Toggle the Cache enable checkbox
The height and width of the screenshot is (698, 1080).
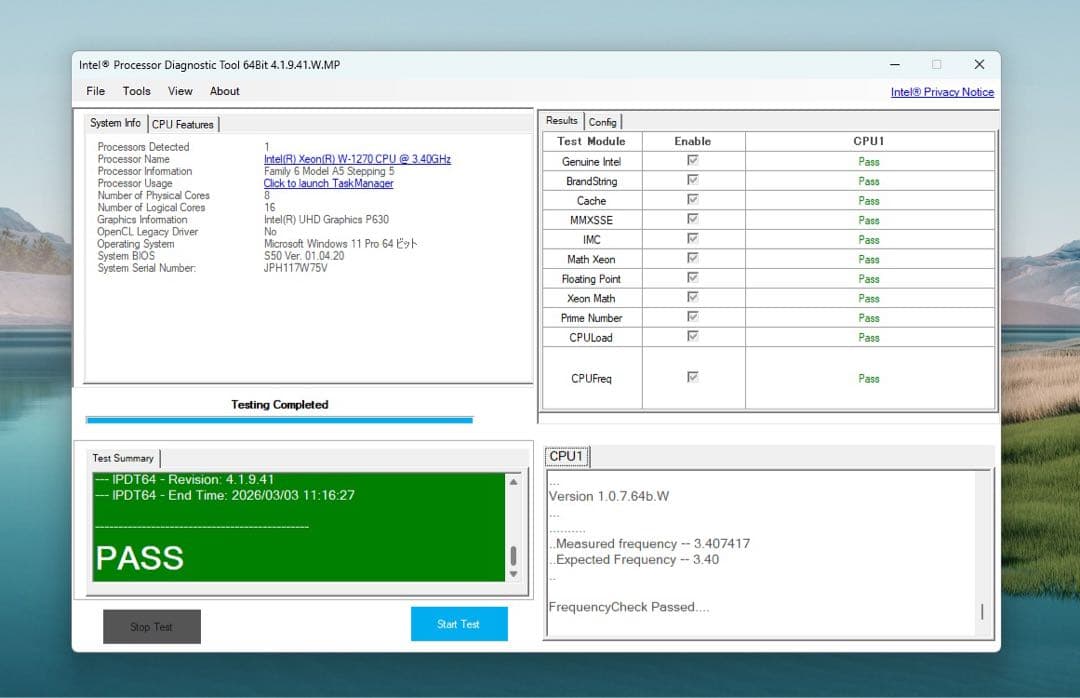pyautogui.click(x=692, y=199)
